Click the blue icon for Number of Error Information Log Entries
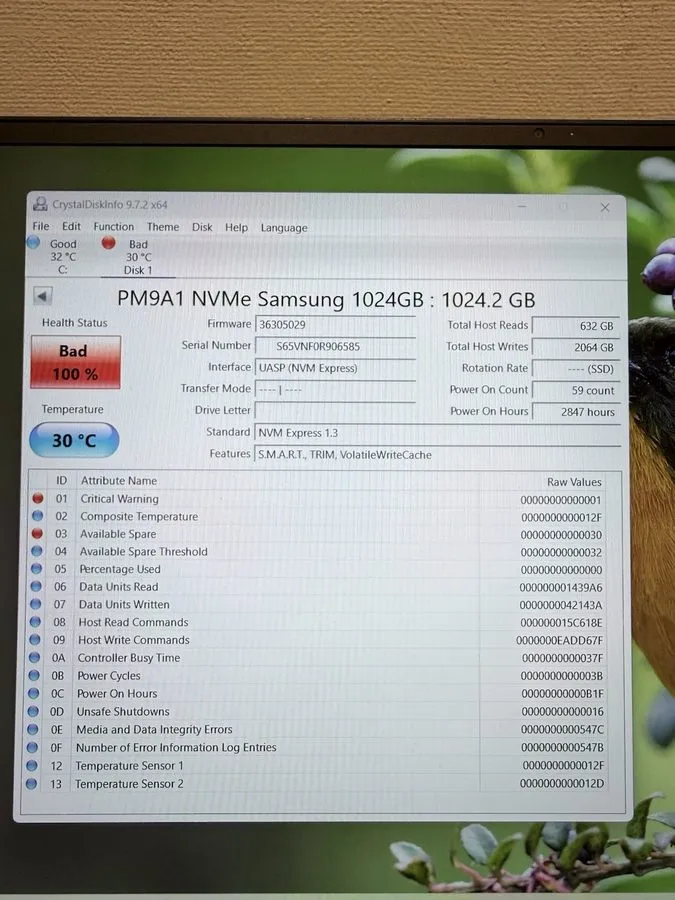This screenshot has height=900, width=675. (32, 747)
